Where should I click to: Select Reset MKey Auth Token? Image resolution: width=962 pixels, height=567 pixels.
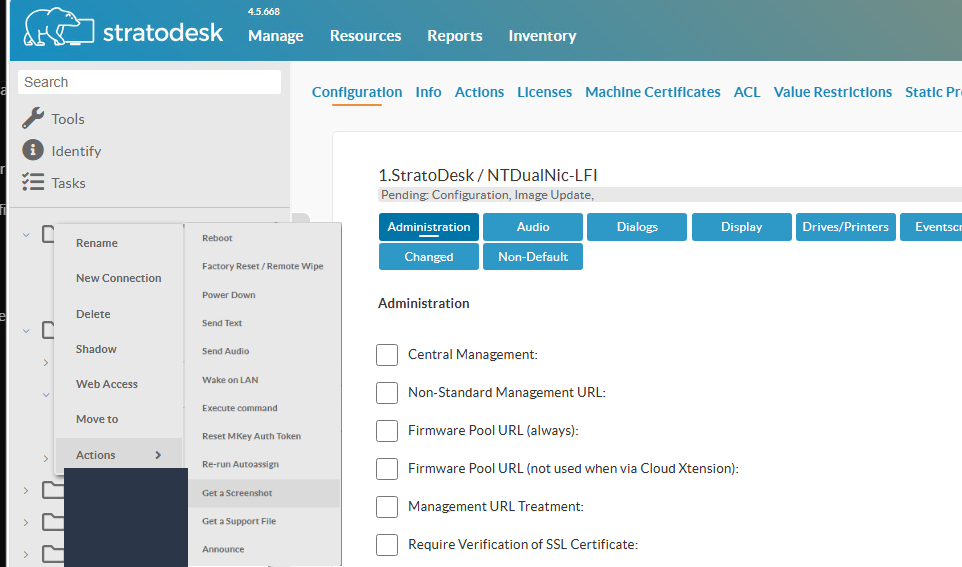click(252, 436)
